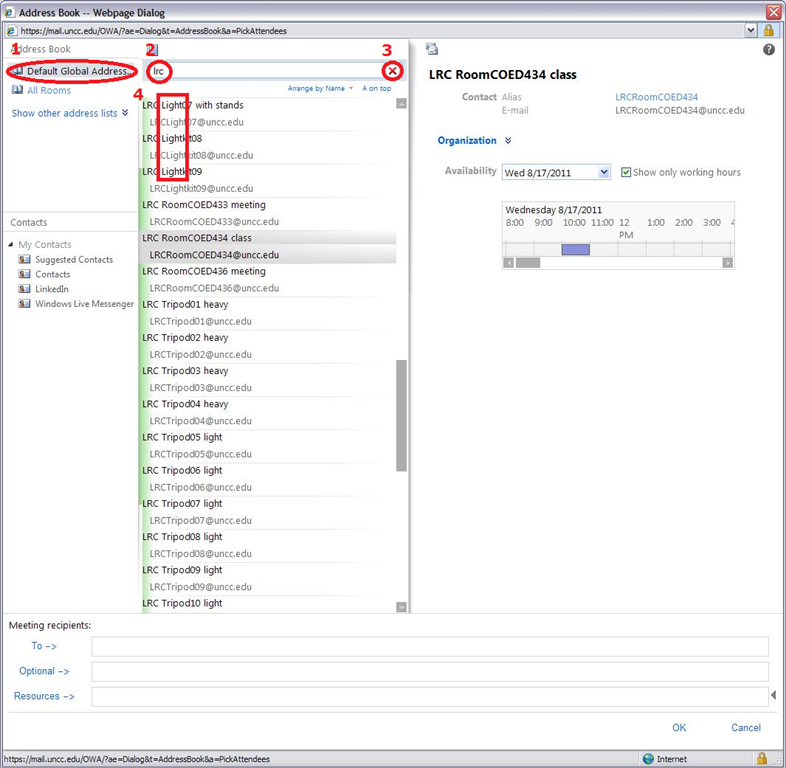This screenshot has width=786, height=768.
Task: Expand the Organization section
Action: coord(508,141)
